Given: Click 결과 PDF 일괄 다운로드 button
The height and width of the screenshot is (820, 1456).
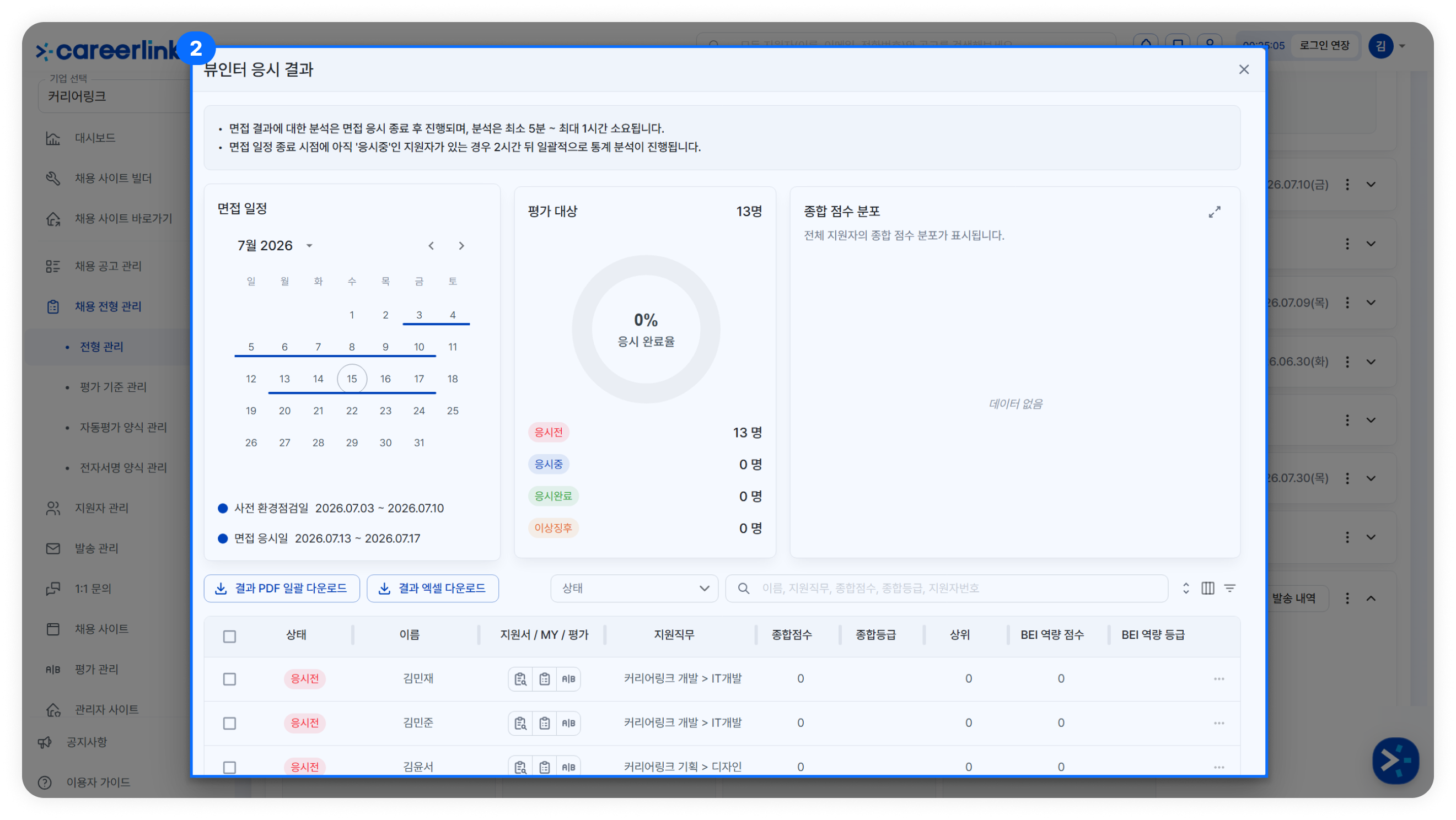Looking at the screenshot, I should point(282,589).
